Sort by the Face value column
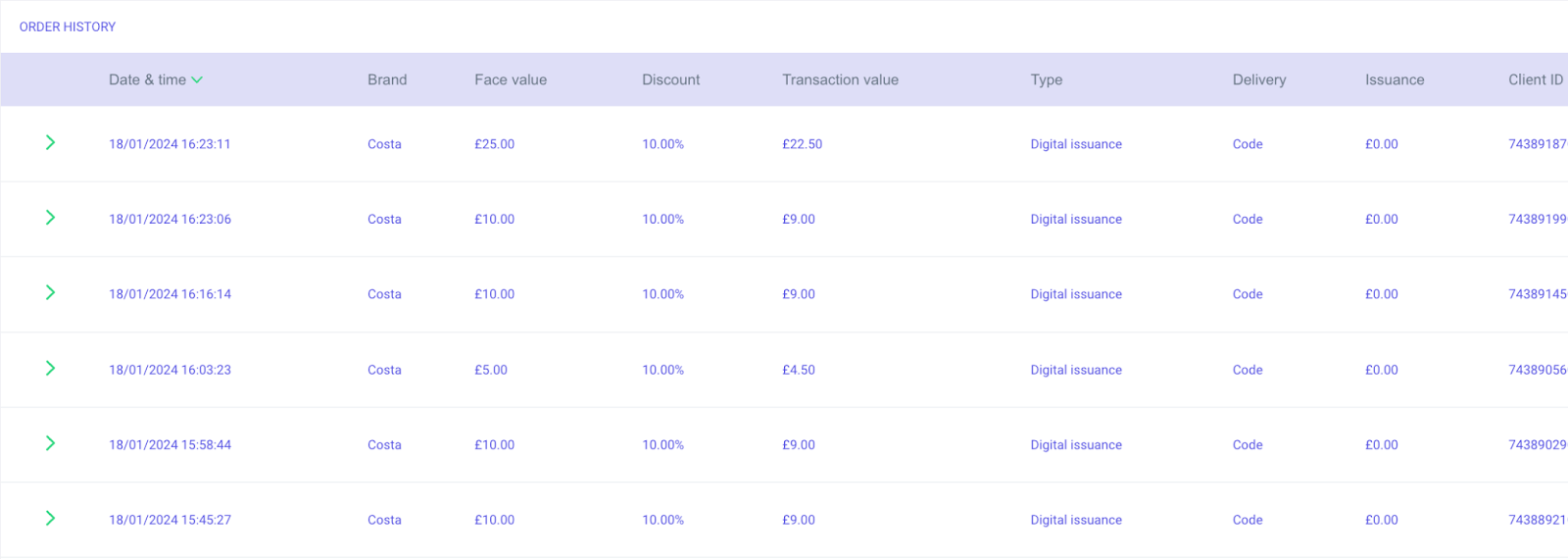Viewport: 1568px width, 559px height. (511, 80)
